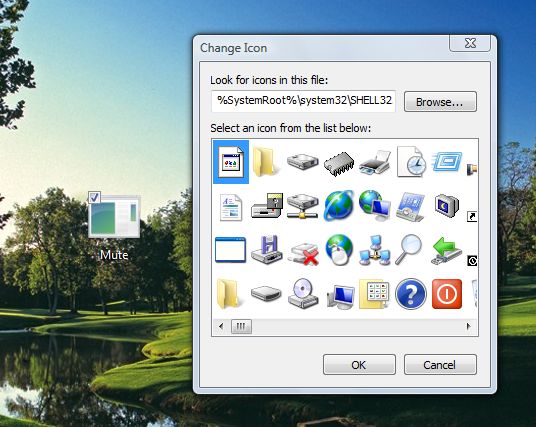Select the printer icon in the list
Viewport: 536px width, 427px height.
pos(375,163)
